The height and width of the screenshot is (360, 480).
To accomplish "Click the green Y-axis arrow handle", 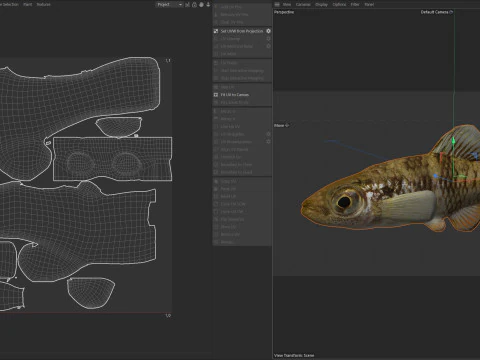I will pos(453,140).
